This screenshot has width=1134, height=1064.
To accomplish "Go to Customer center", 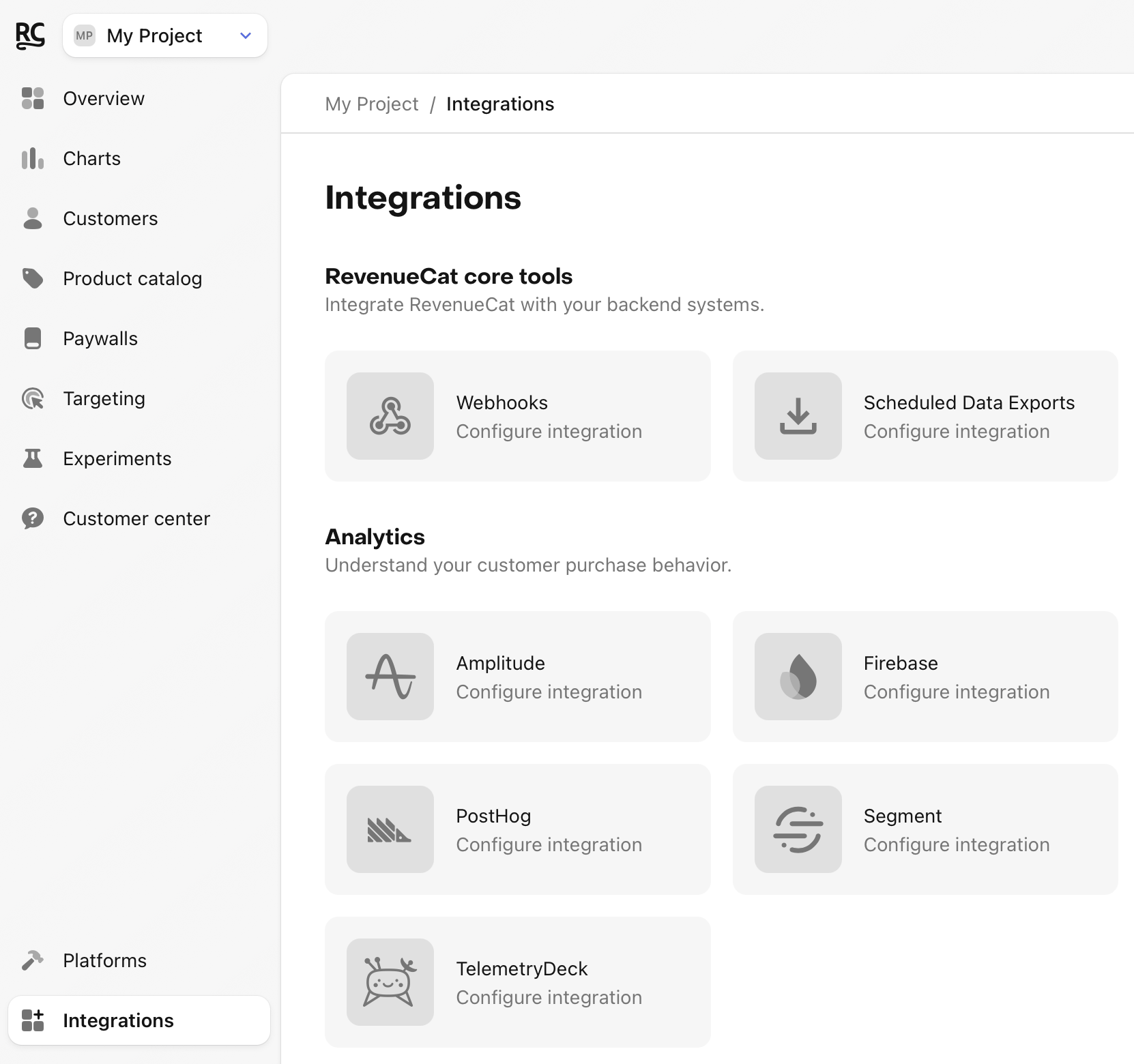I will point(136,519).
